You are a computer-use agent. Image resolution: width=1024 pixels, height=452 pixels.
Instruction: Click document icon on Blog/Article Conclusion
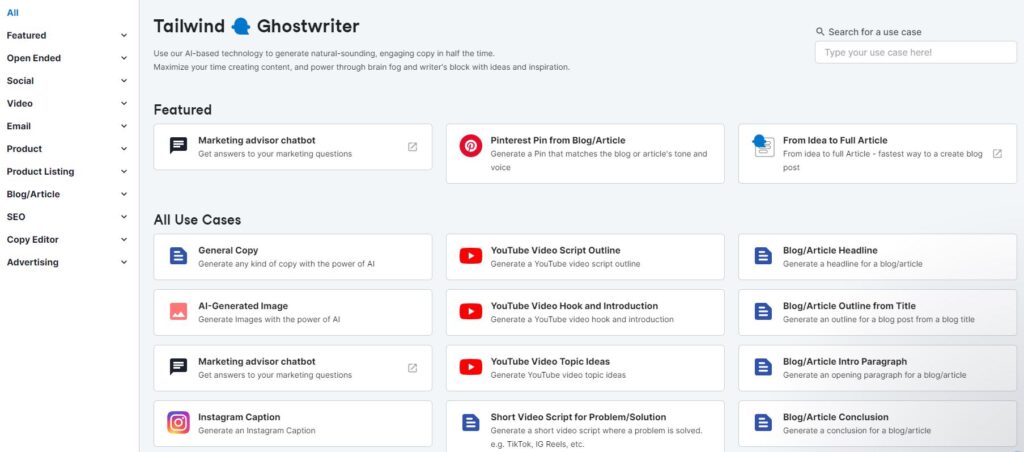click(763, 423)
